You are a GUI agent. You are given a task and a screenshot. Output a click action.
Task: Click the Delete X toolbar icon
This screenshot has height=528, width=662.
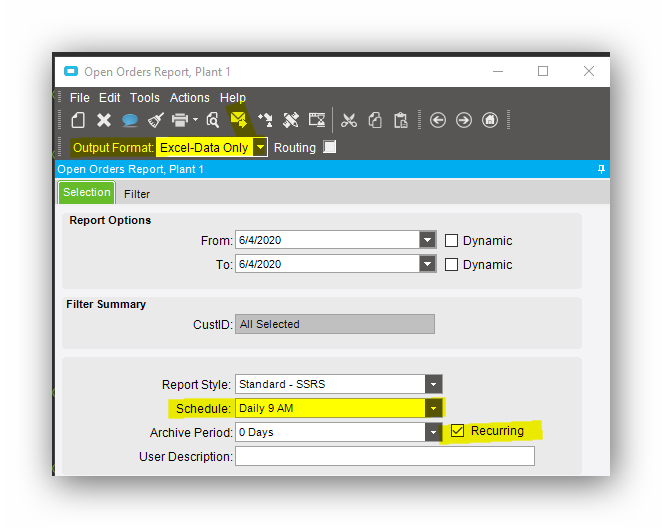pyautogui.click(x=104, y=120)
